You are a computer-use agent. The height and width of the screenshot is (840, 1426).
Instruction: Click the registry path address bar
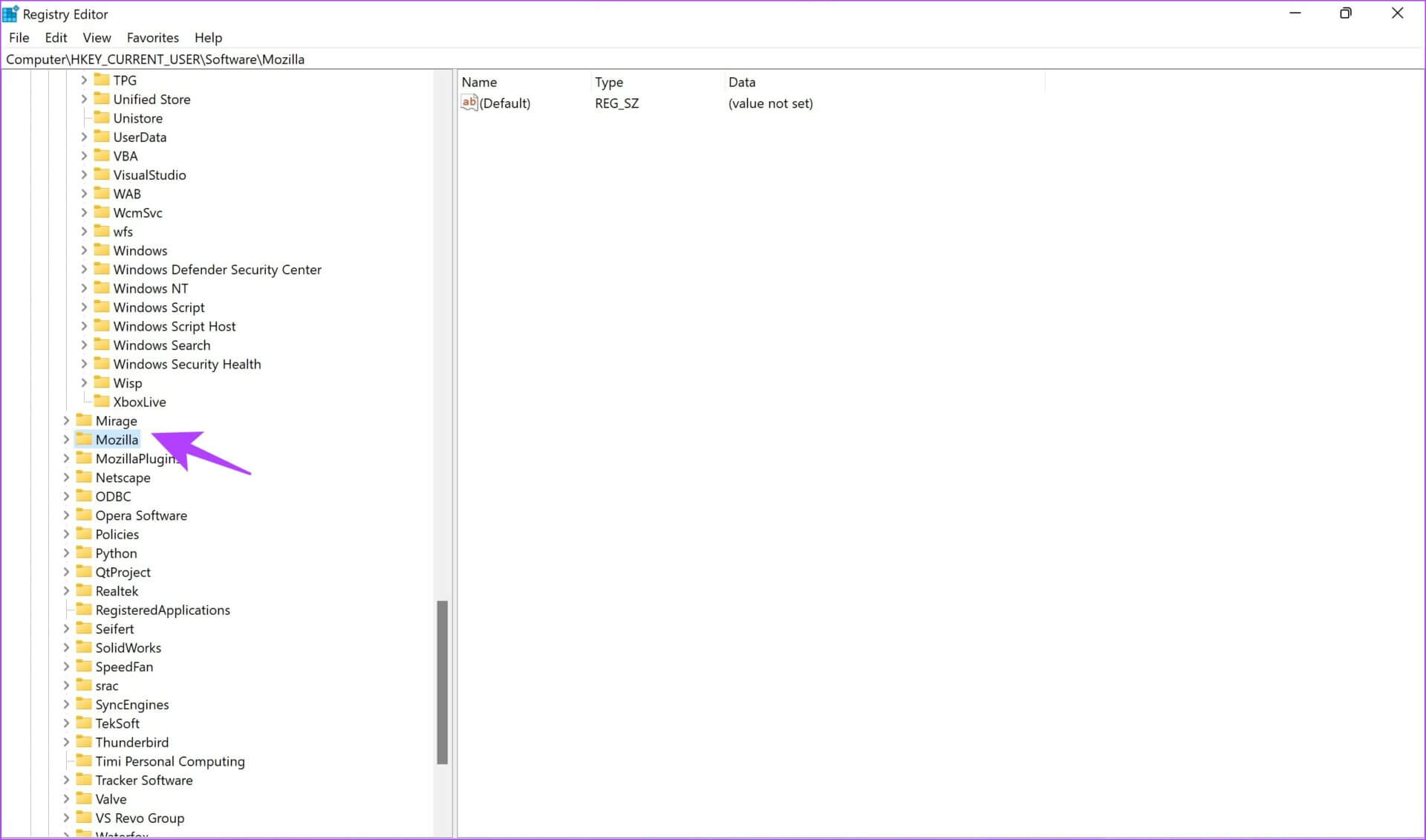pos(712,59)
